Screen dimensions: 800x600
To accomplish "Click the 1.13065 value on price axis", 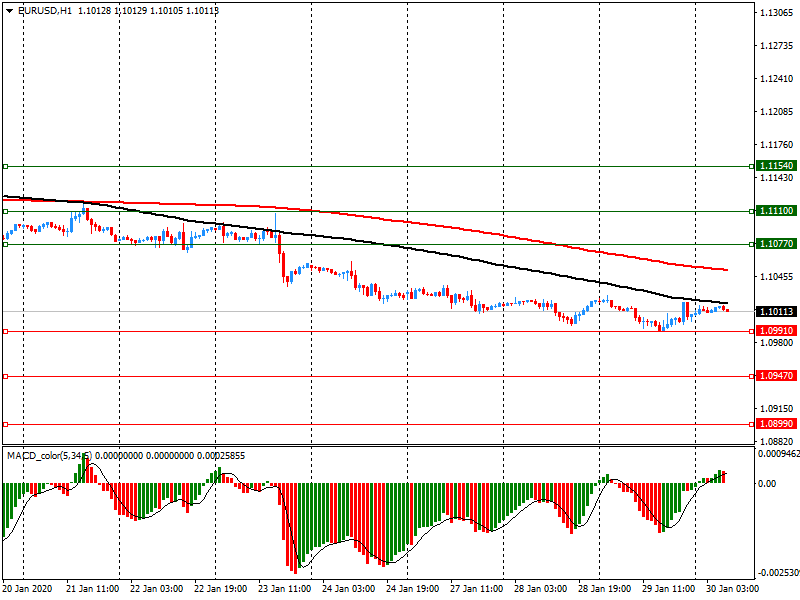I will coord(777,13).
